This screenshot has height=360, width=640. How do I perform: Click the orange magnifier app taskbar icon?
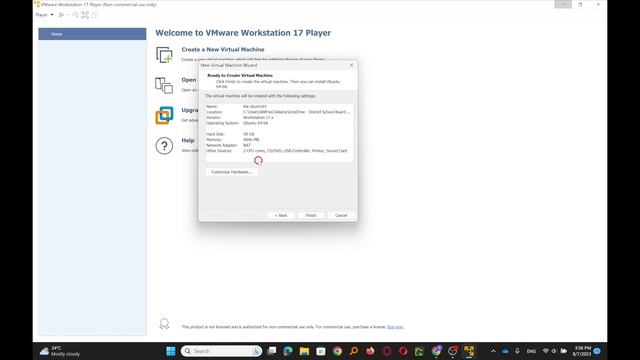354,351
